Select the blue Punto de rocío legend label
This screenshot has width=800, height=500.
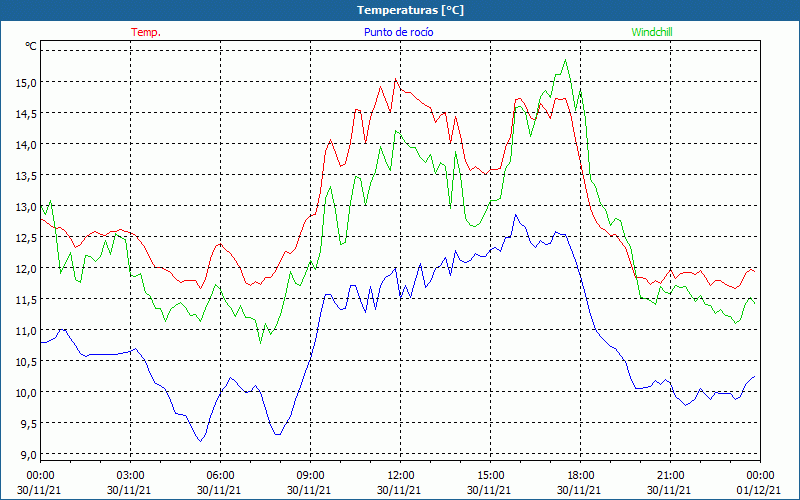click(x=398, y=32)
